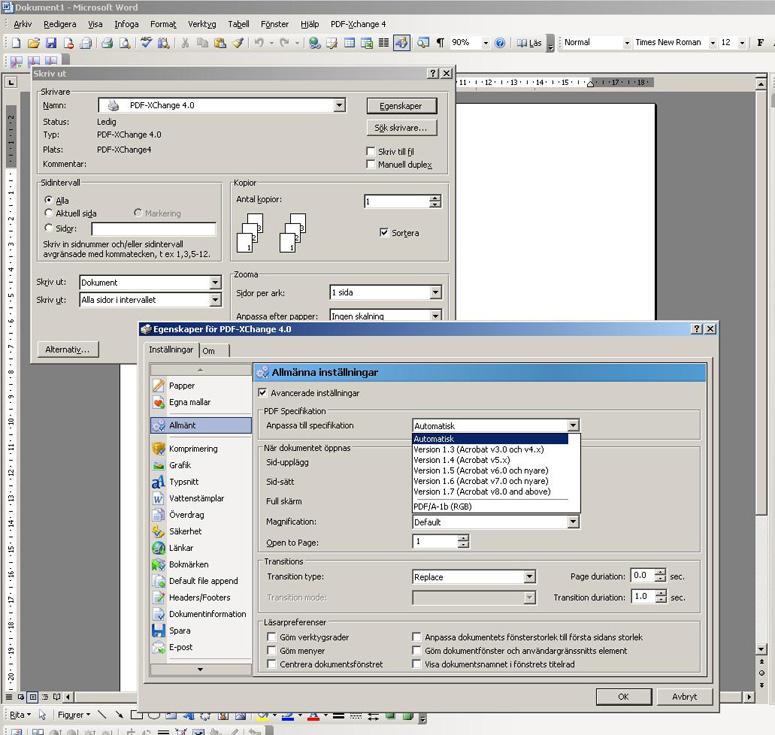This screenshot has width=775, height=735.
Task: Enable Göm menyer checkbox
Action: pos(271,650)
